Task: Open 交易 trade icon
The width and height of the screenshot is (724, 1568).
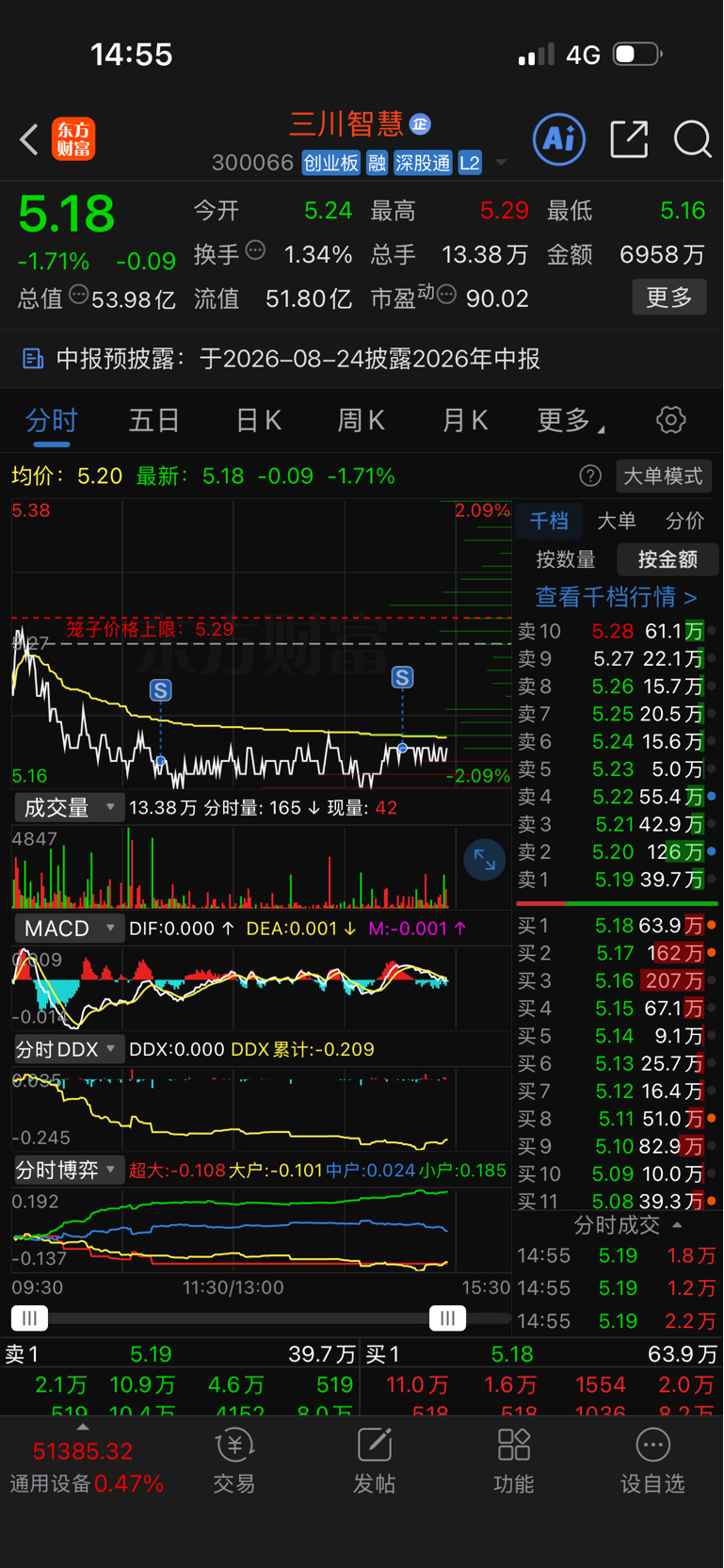Action: pos(234,1462)
